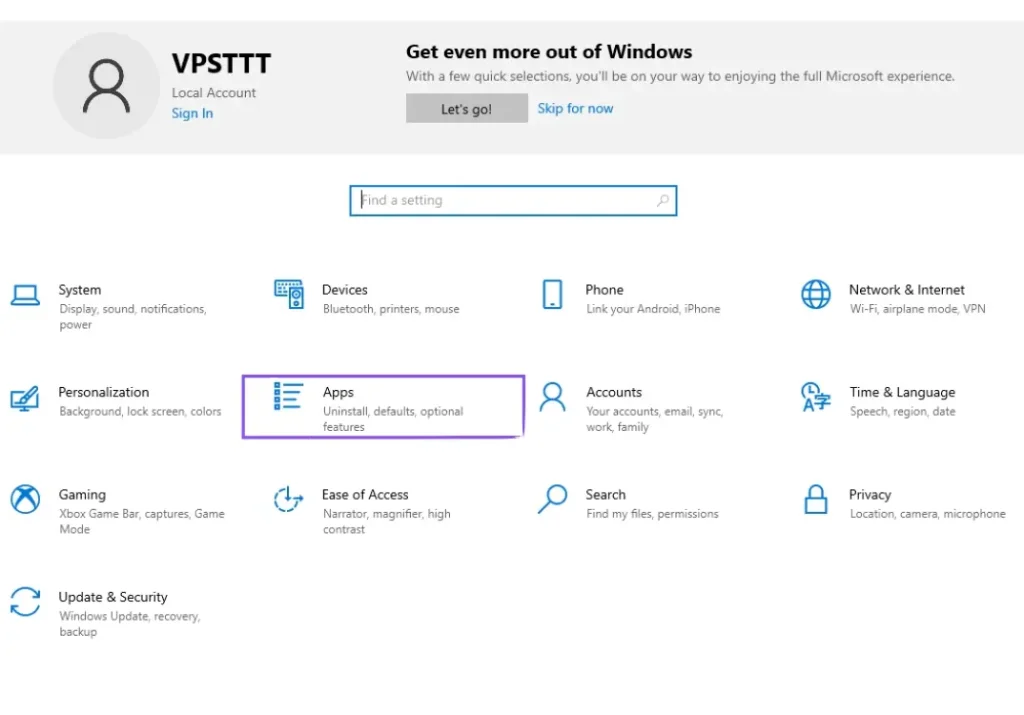The width and height of the screenshot is (1024, 715).
Task: Select the Devices category title
Action: click(345, 290)
